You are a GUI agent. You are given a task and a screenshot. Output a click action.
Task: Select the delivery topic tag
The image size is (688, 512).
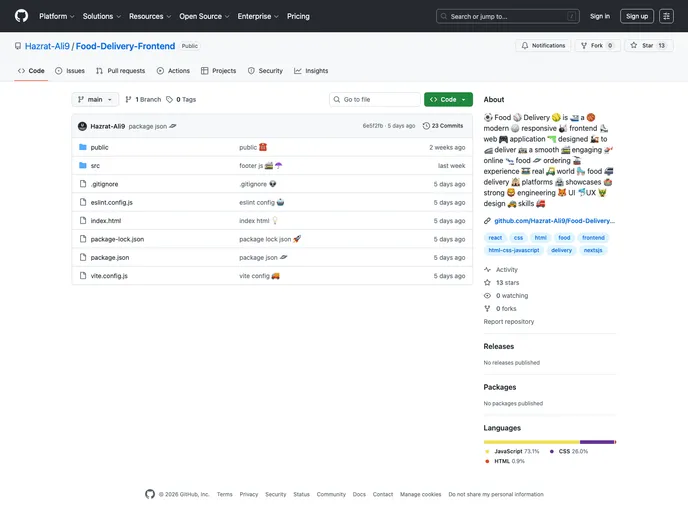tap(561, 251)
